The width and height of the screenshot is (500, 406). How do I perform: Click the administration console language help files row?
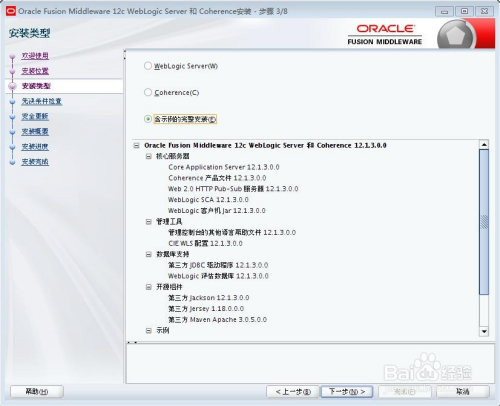(232, 232)
